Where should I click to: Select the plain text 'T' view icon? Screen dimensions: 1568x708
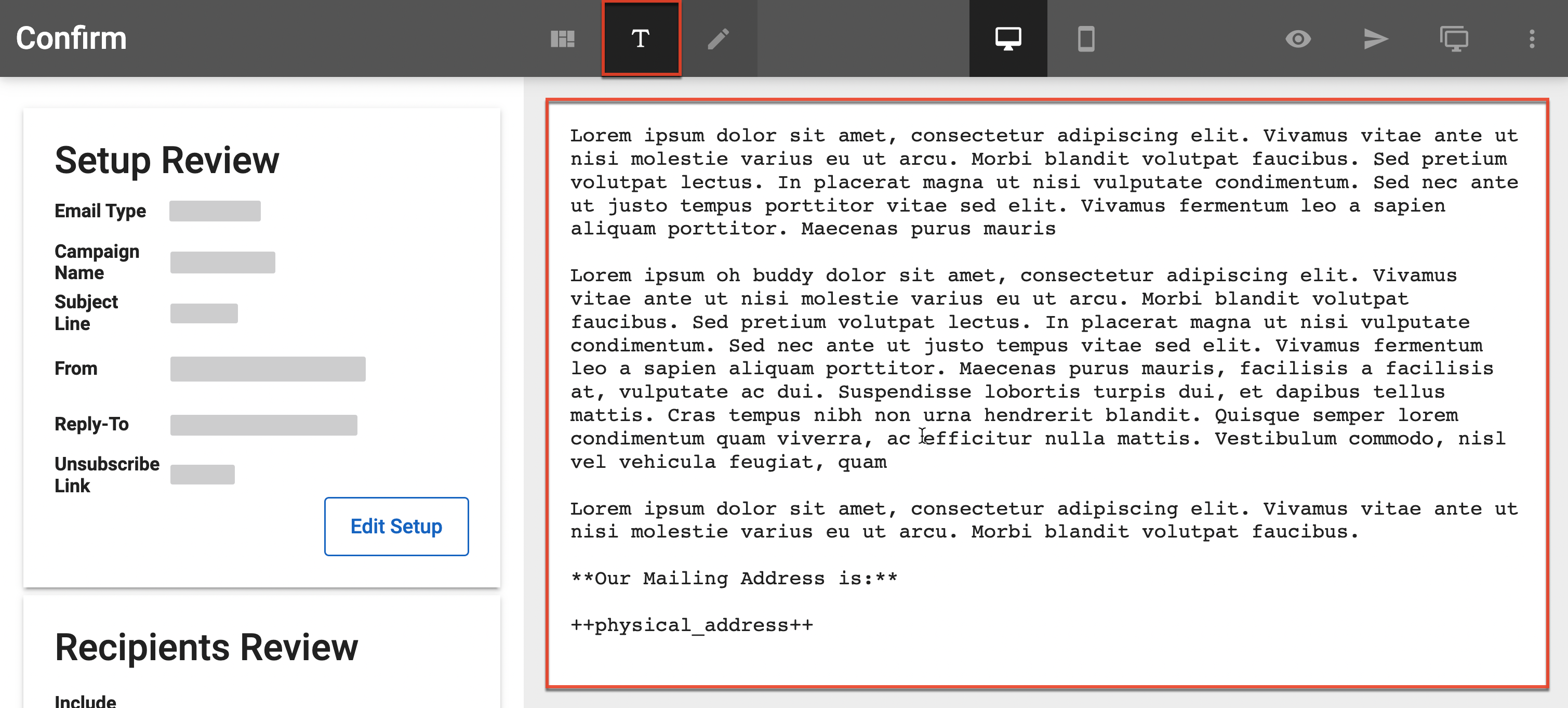tap(641, 39)
